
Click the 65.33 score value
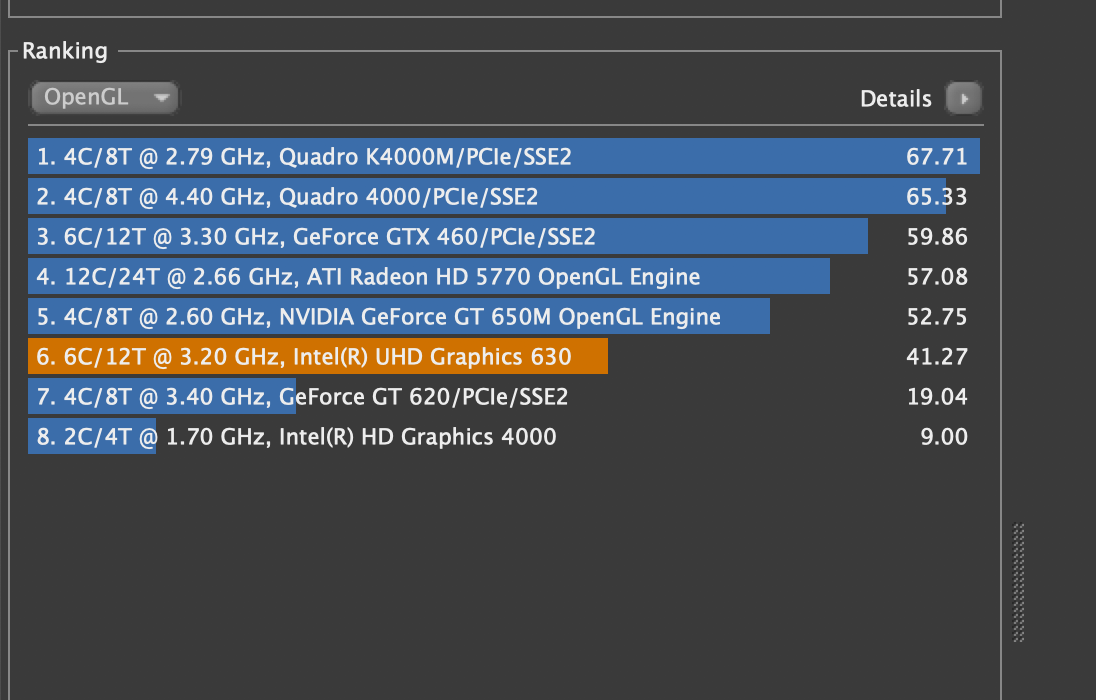[x=937, y=197]
